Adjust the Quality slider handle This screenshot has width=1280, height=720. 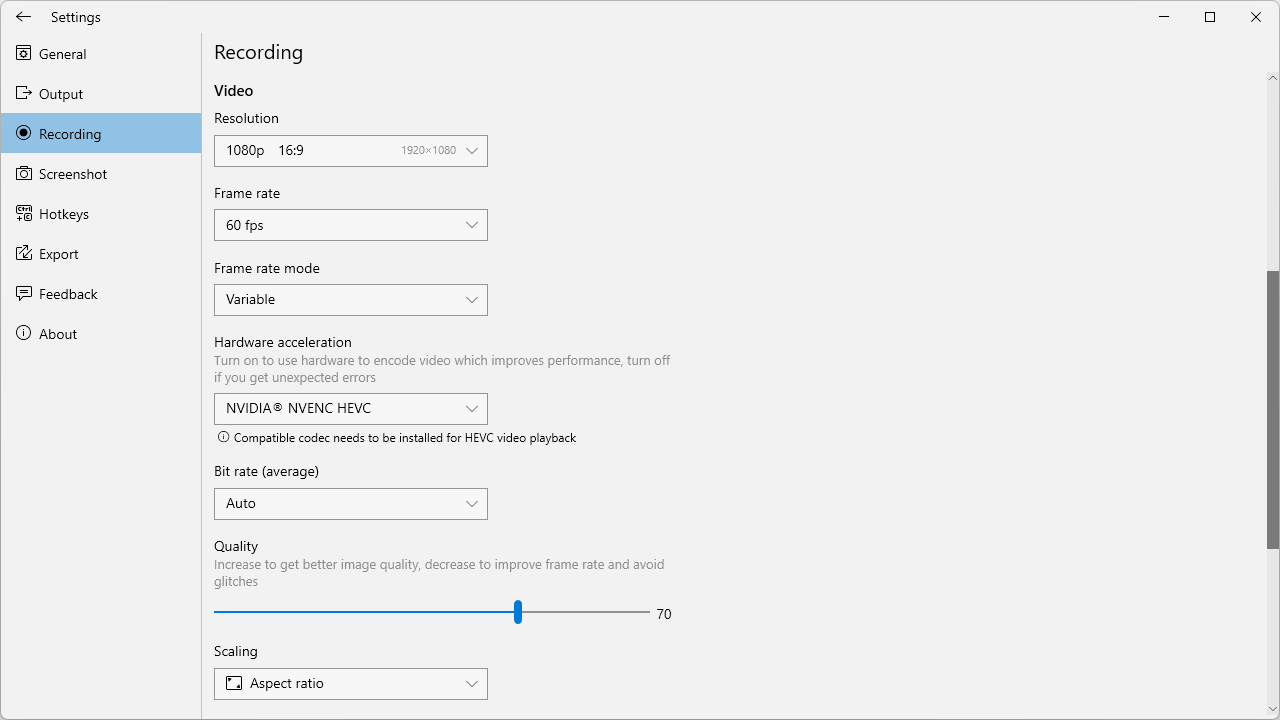pyautogui.click(x=517, y=611)
